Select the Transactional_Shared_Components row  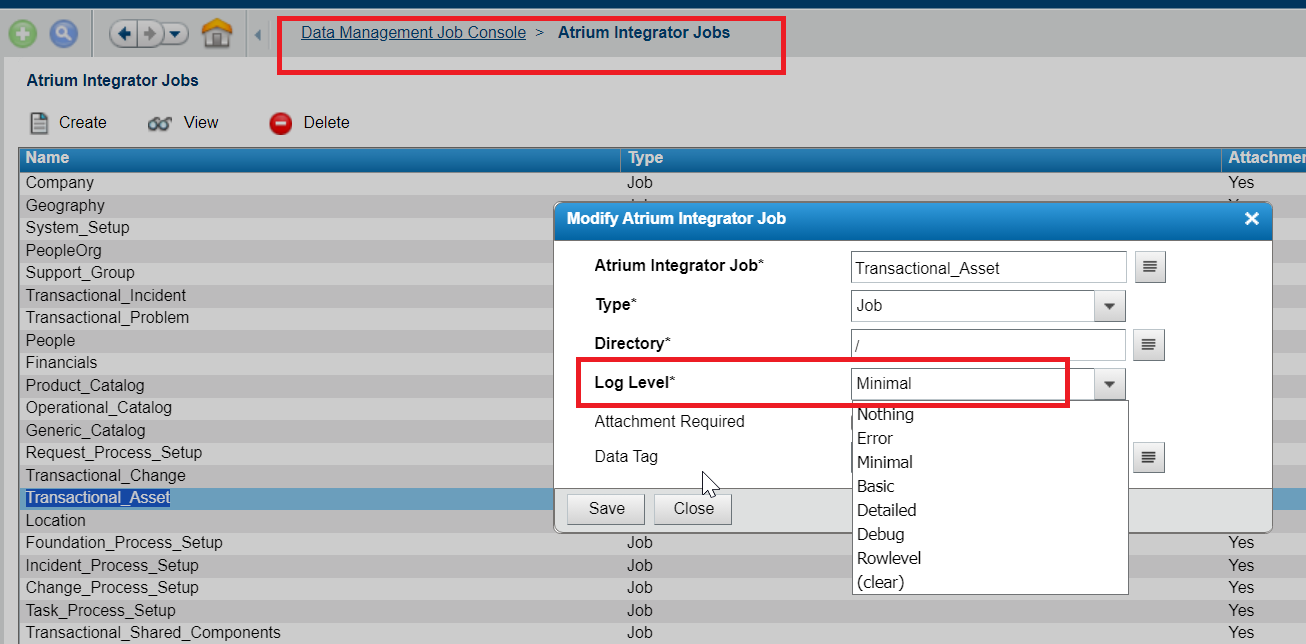click(662, 633)
